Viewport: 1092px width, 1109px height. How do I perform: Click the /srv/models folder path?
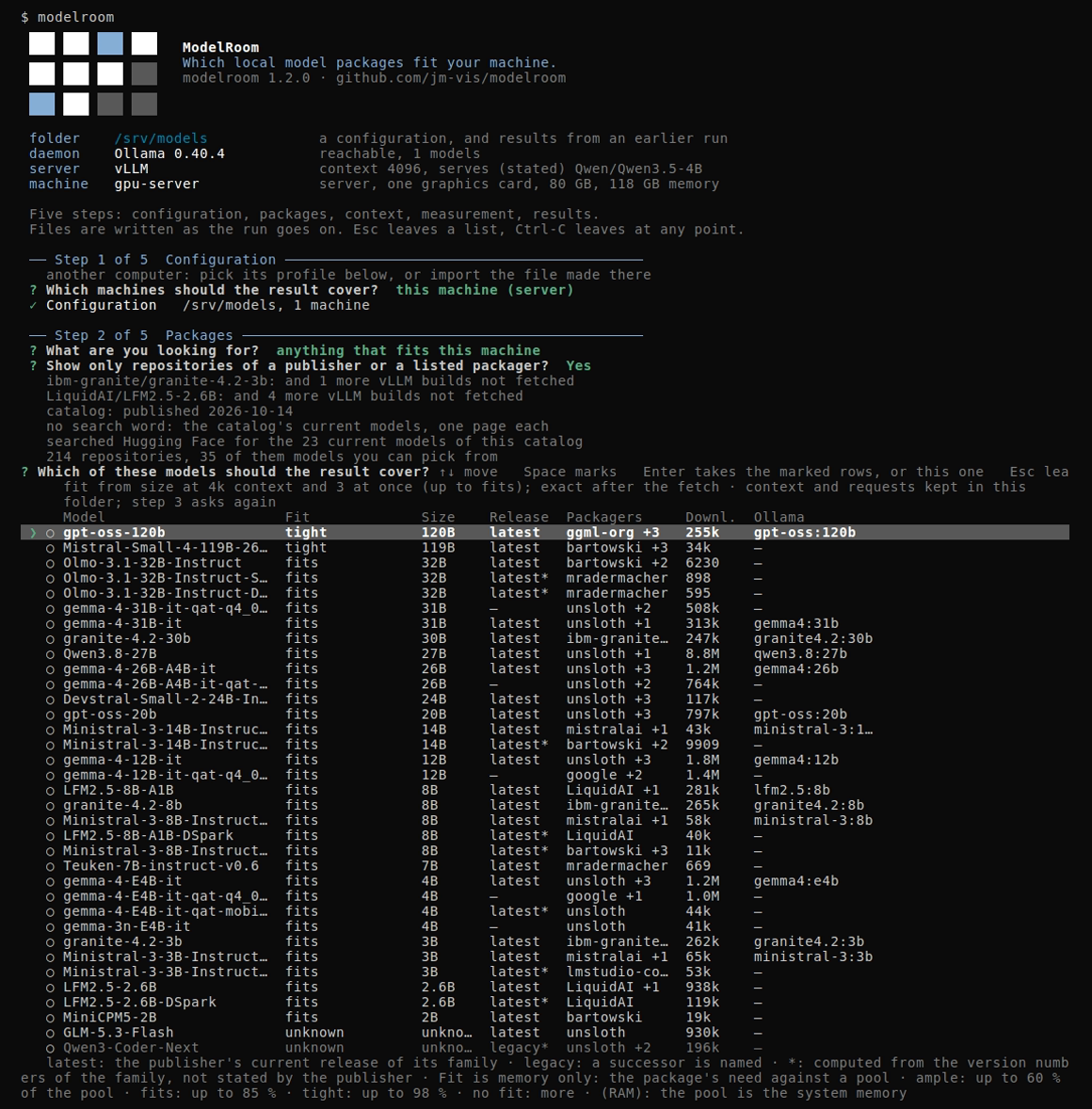(x=161, y=138)
